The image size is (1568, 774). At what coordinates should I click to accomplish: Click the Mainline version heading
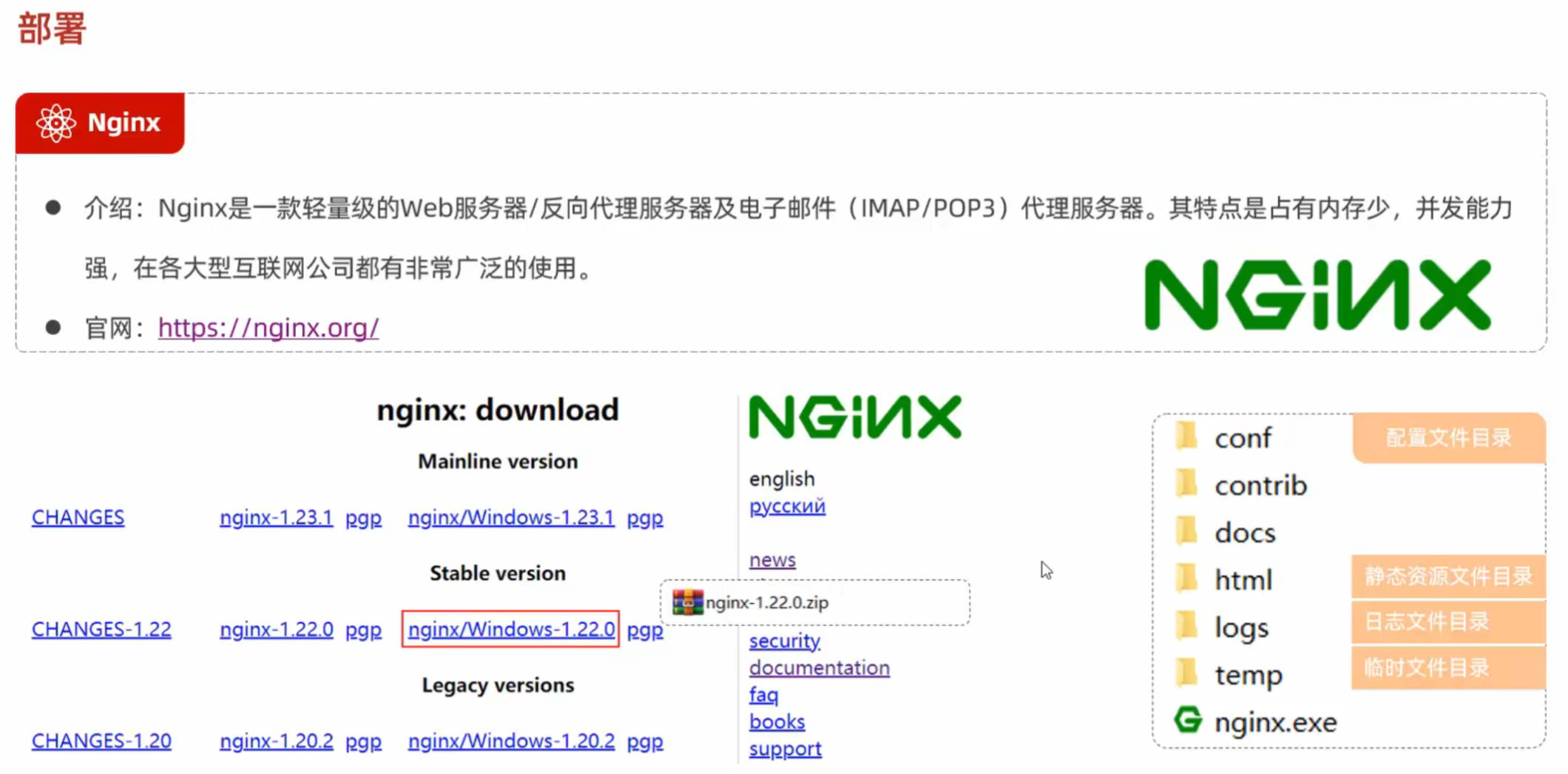pyautogui.click(x=498, y=462)
